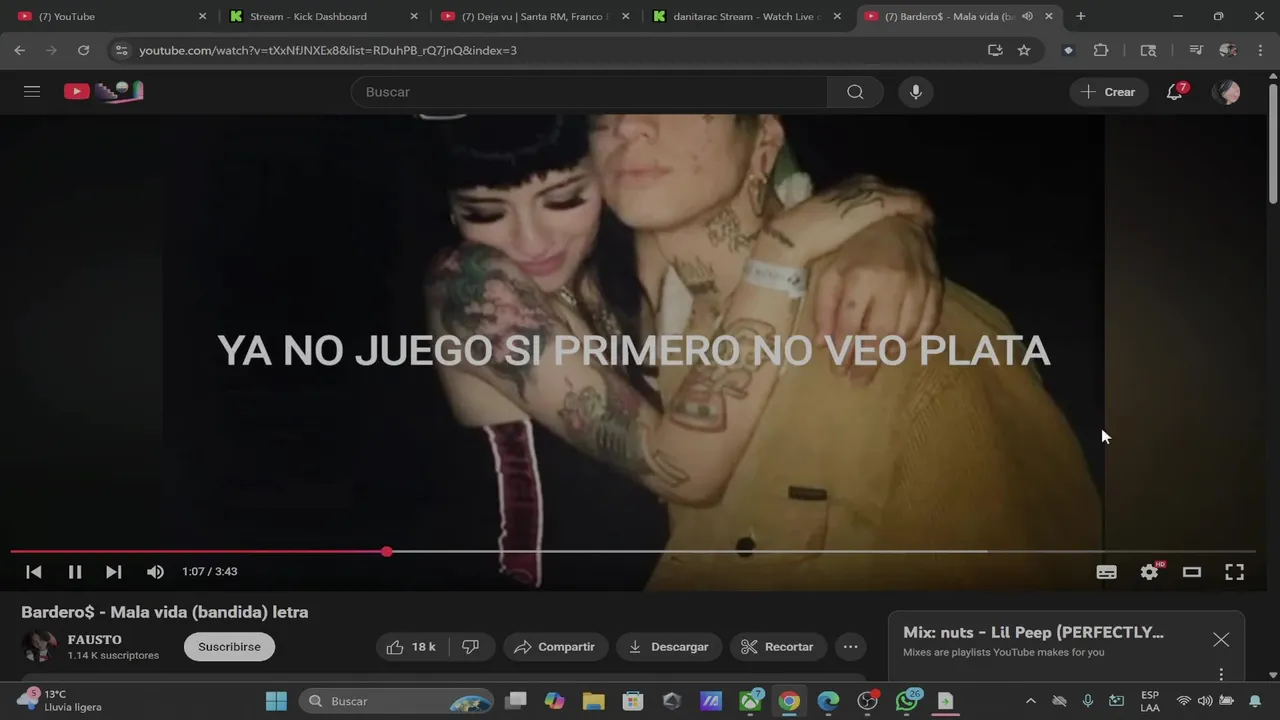
Task: Close the Bardero$ Mala vida tab
Action: coord(1049,16)
